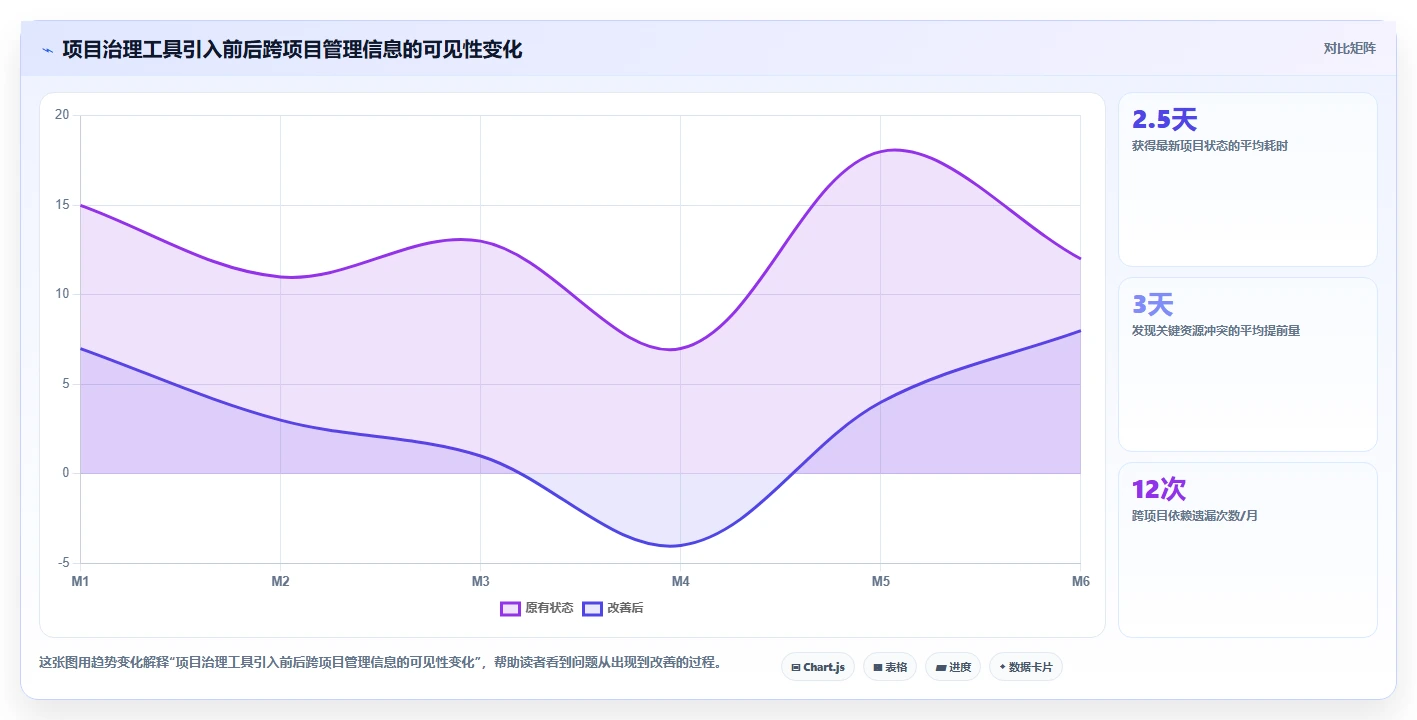Select the Chart.js chip
Screen dimensions: 1417x720
click(x=818, y=667)
